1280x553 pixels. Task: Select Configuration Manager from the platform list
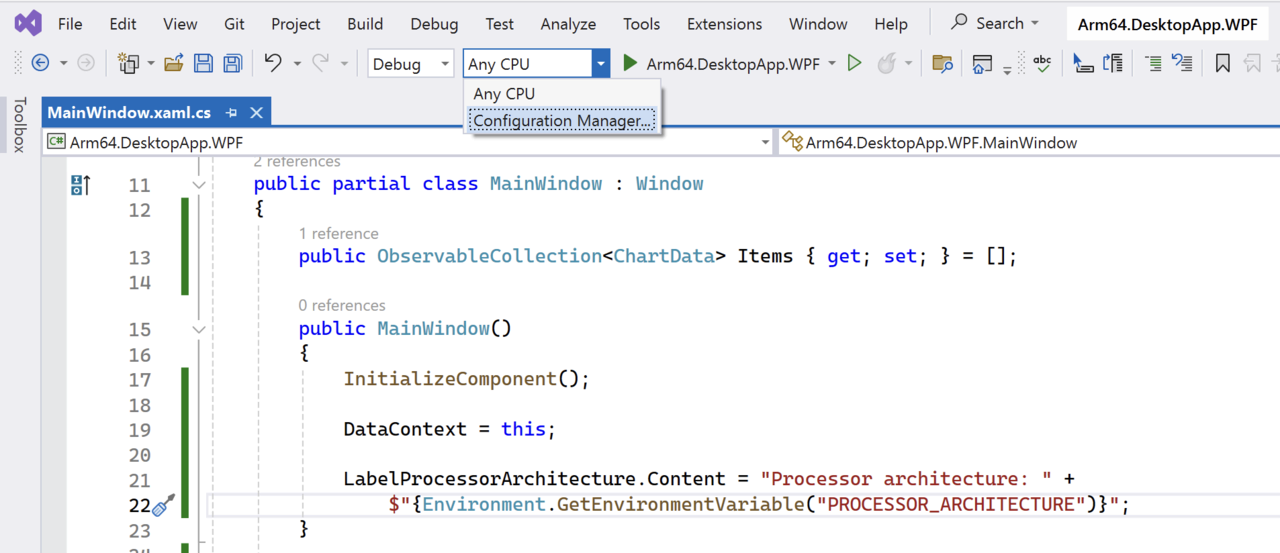(x=562, y=121)
